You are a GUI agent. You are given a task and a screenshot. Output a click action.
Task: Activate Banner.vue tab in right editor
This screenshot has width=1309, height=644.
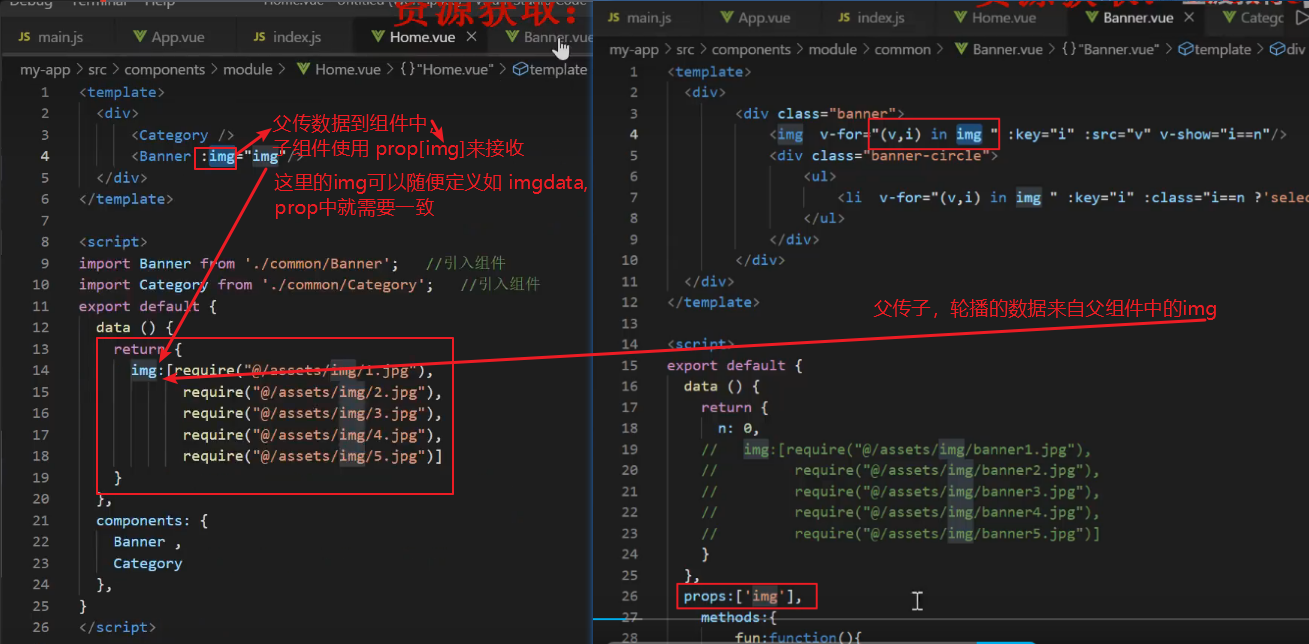1127,18
